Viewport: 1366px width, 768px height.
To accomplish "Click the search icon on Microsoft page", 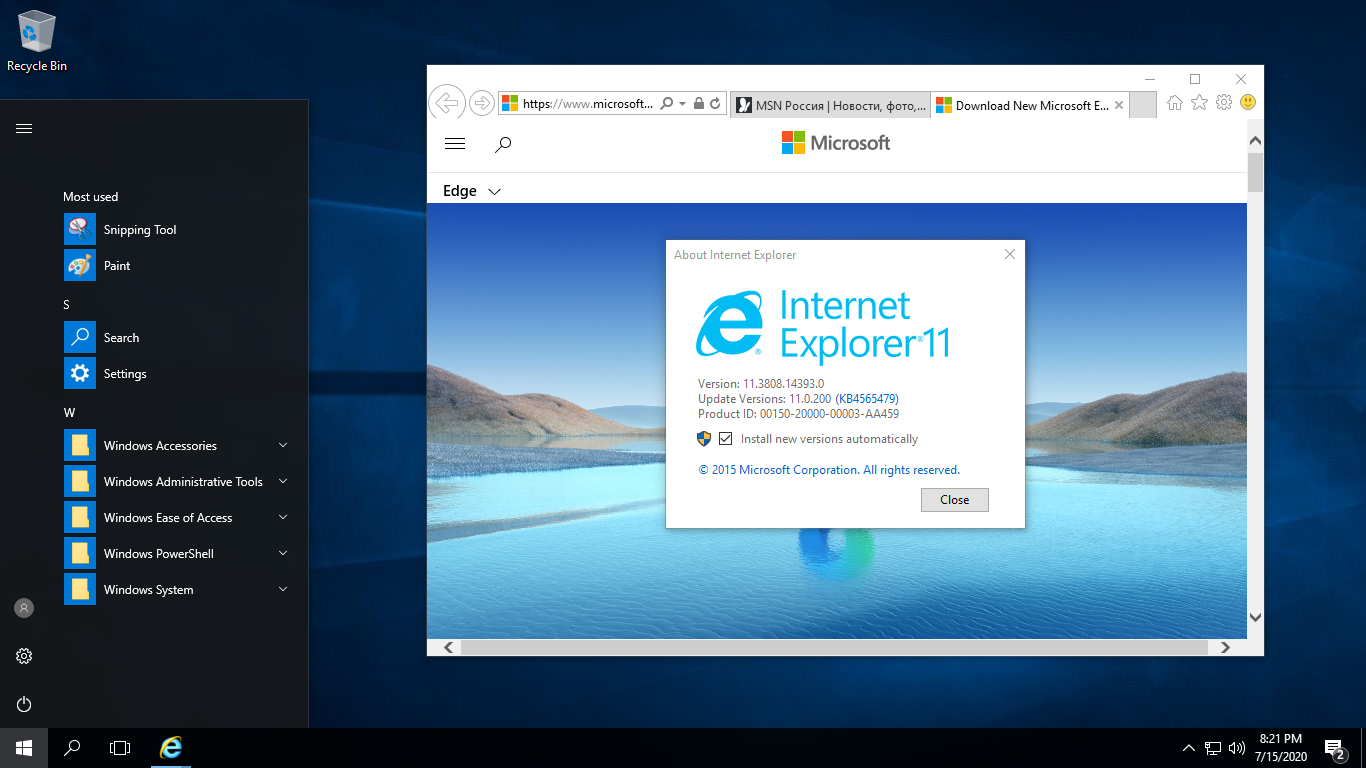I will coord(504,144).
